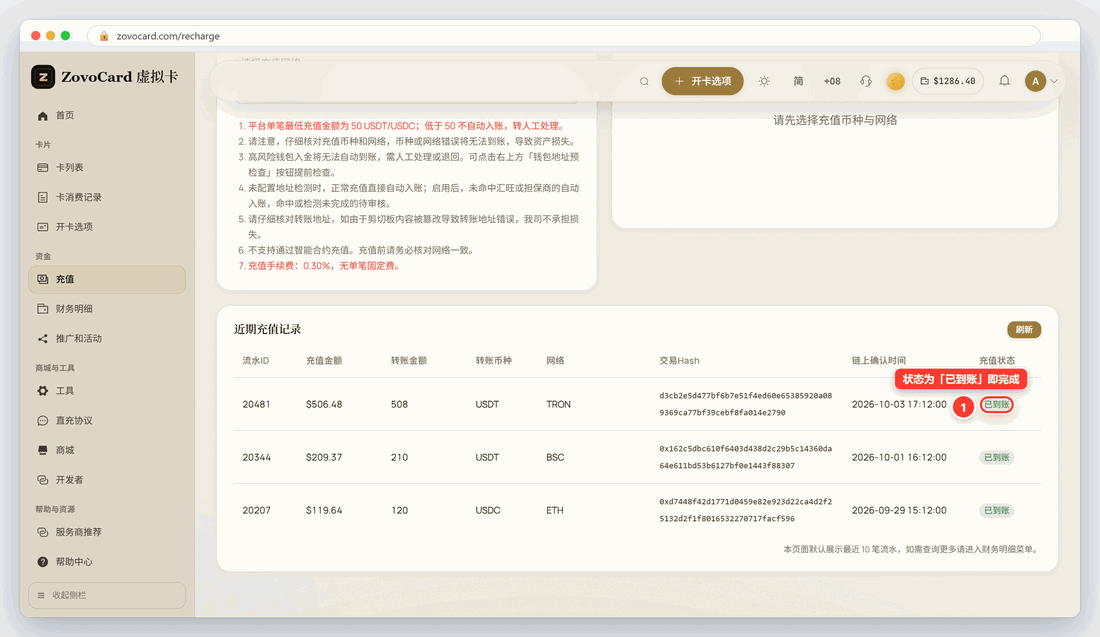Open 帮助中心 help center

click(107, 561)
